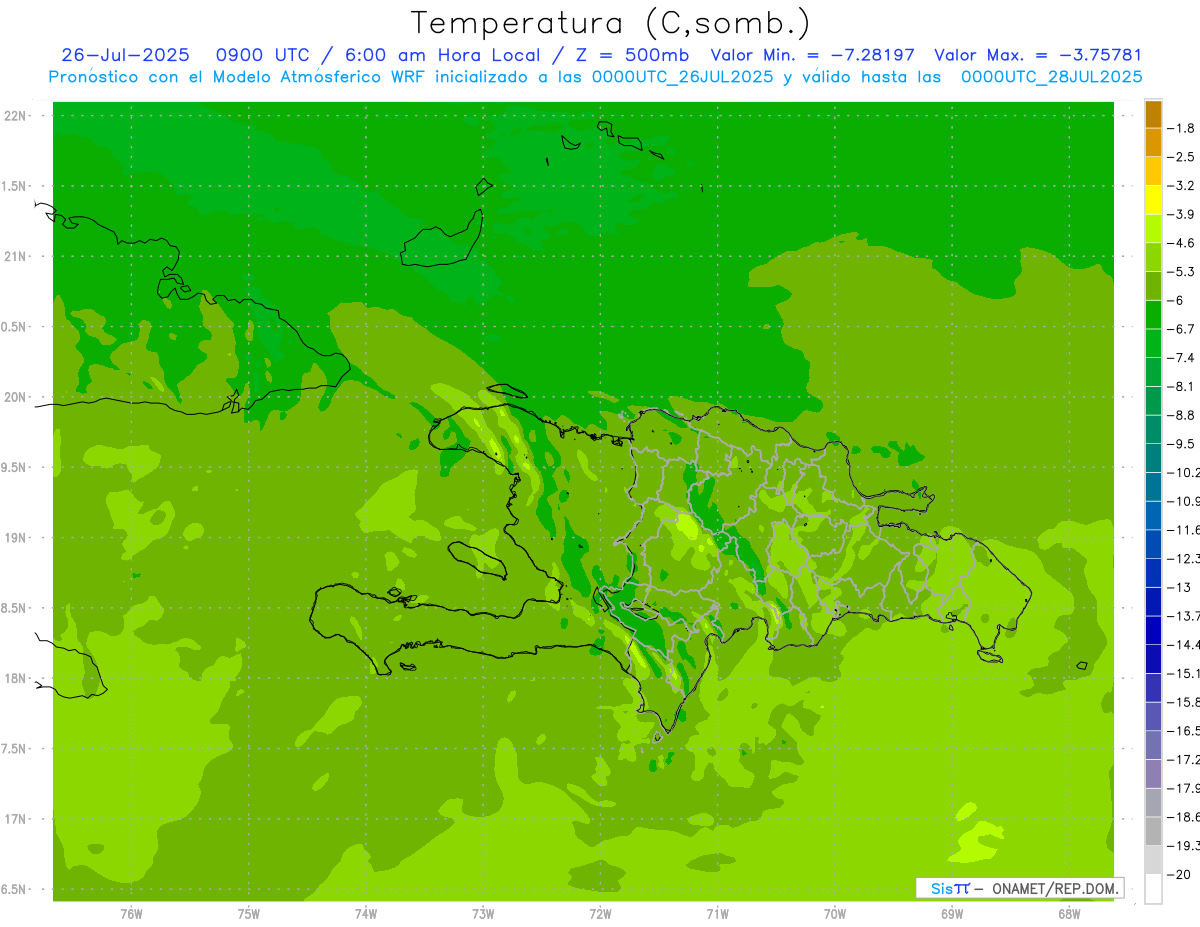Pick the green swatch between -6 and -6.7
Image resolution: width=1200 pixels, height=927 pixels.
pyautogui.click(x=1153, y=315)
